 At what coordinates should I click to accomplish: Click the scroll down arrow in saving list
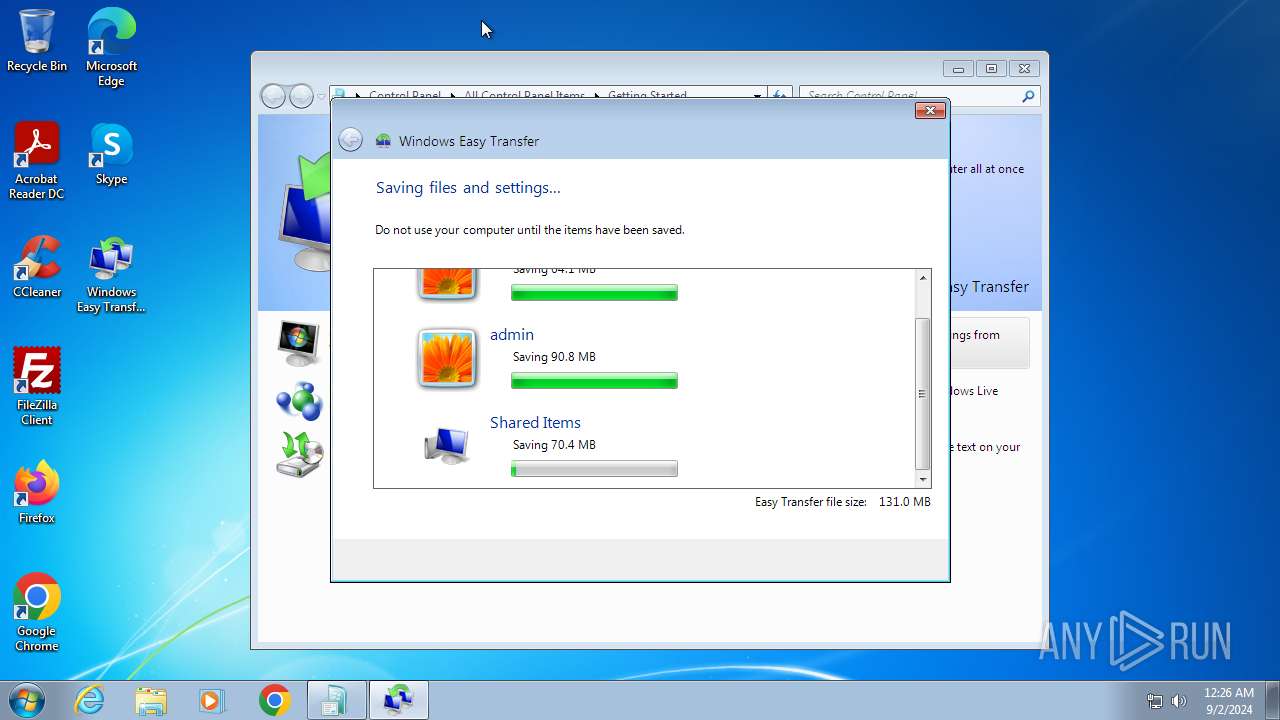(x=922, y=480)
